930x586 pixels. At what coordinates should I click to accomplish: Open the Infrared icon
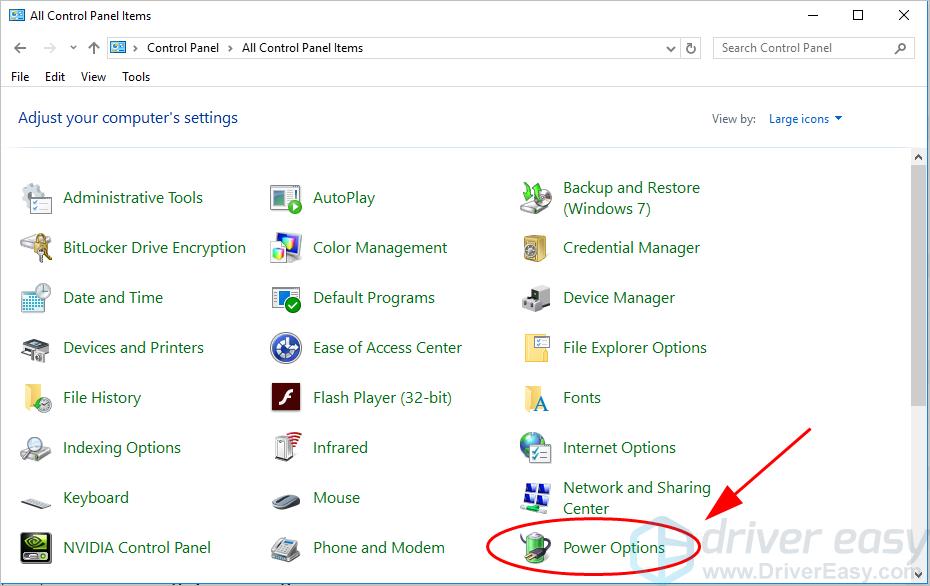pos(286,448)
